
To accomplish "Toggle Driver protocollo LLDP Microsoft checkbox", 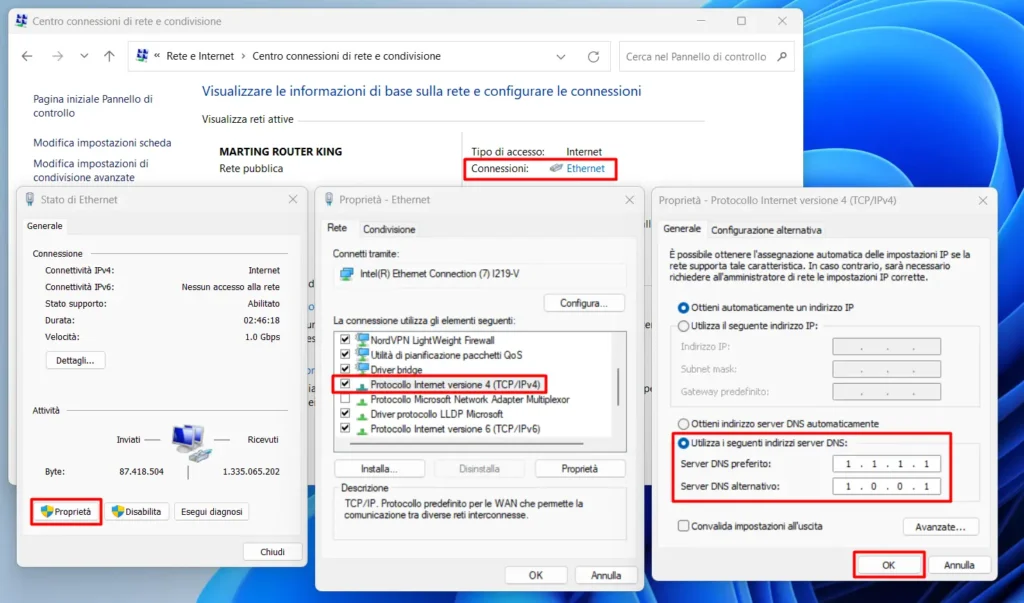I will point(345,414).
